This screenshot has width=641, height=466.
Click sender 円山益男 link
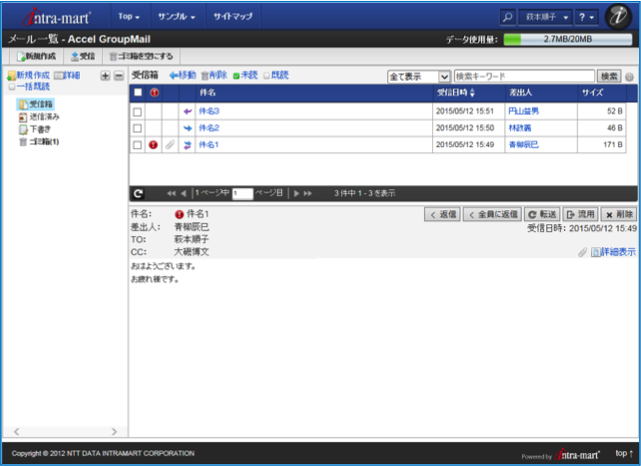click(x=523, y=111)
